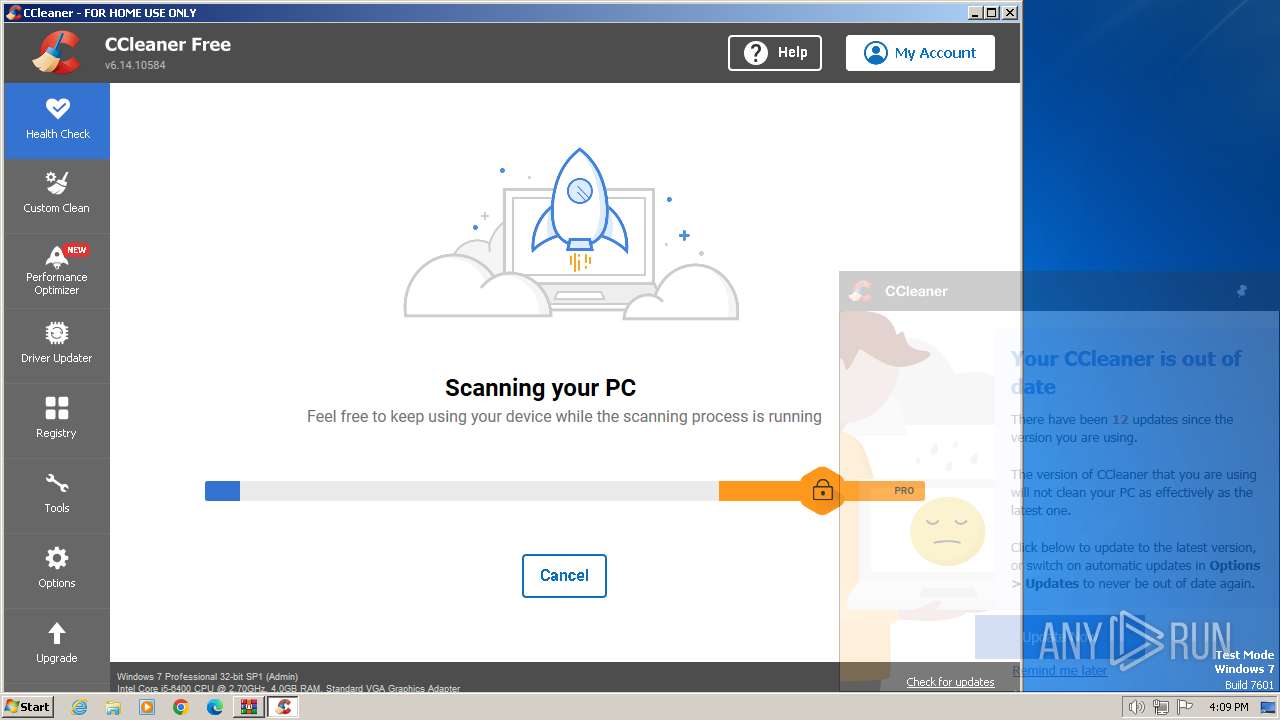Open the Registry section
The width and height of the screenshot is (1280, 720).
(x=57, y=421)
